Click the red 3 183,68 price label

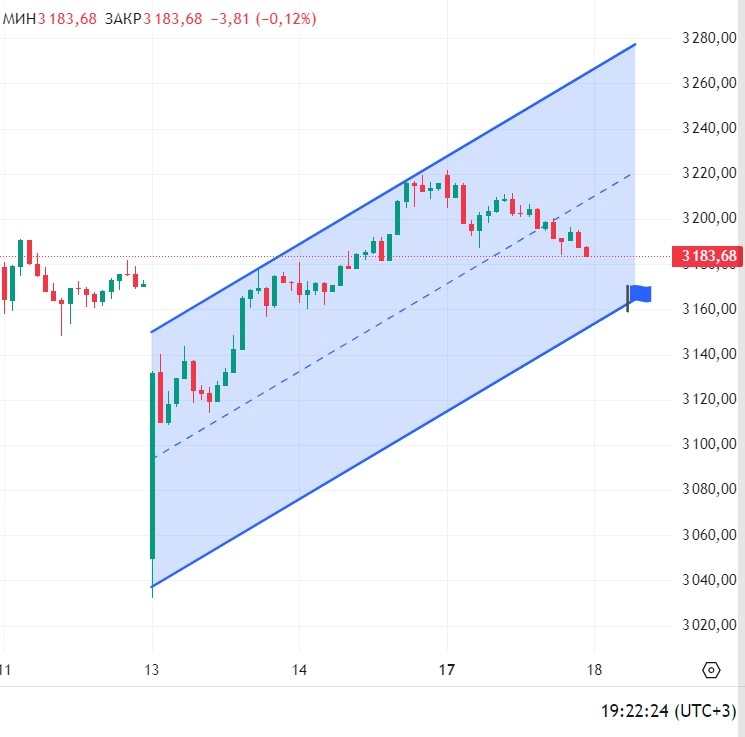click(x=707, y=256)
